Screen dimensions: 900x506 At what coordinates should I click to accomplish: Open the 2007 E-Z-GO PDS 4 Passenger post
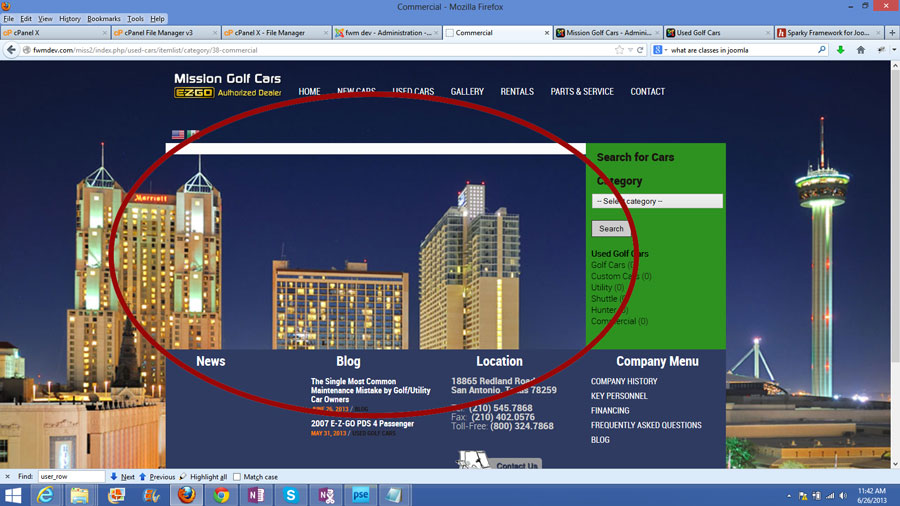pyautogui.click(x=362, y=423)
